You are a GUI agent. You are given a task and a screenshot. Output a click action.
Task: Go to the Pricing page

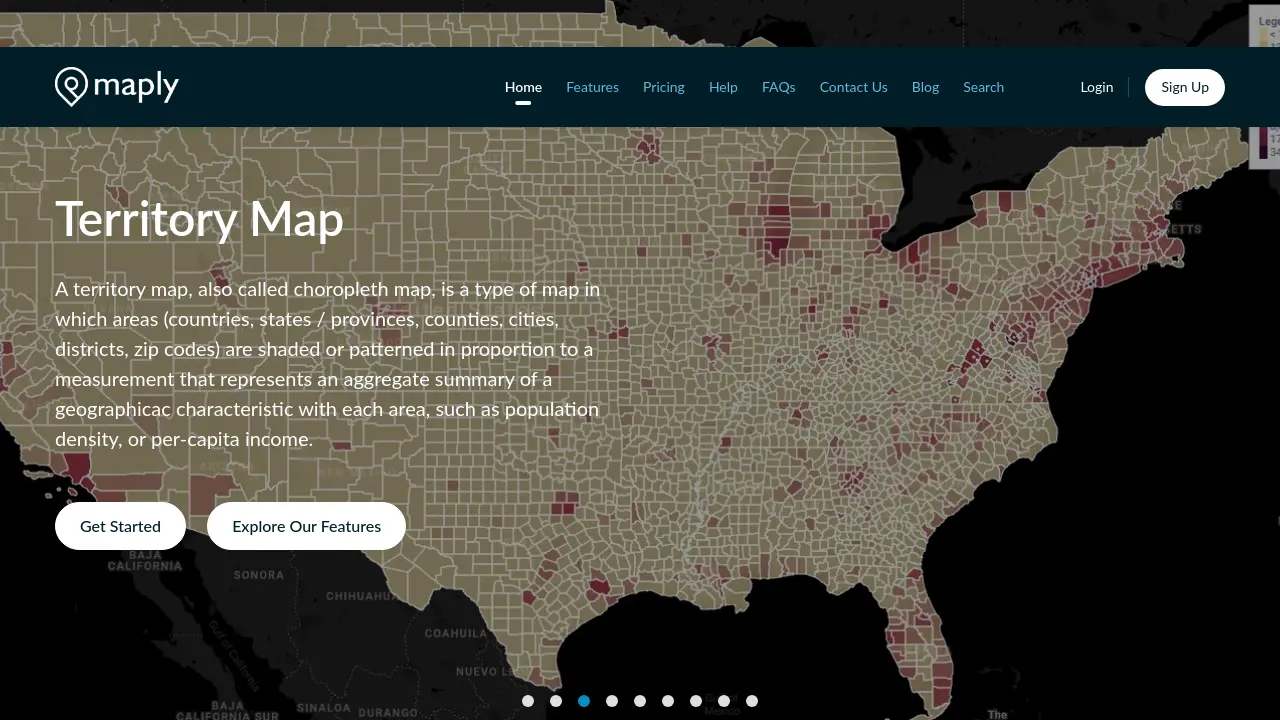click(x=664, y=87)
